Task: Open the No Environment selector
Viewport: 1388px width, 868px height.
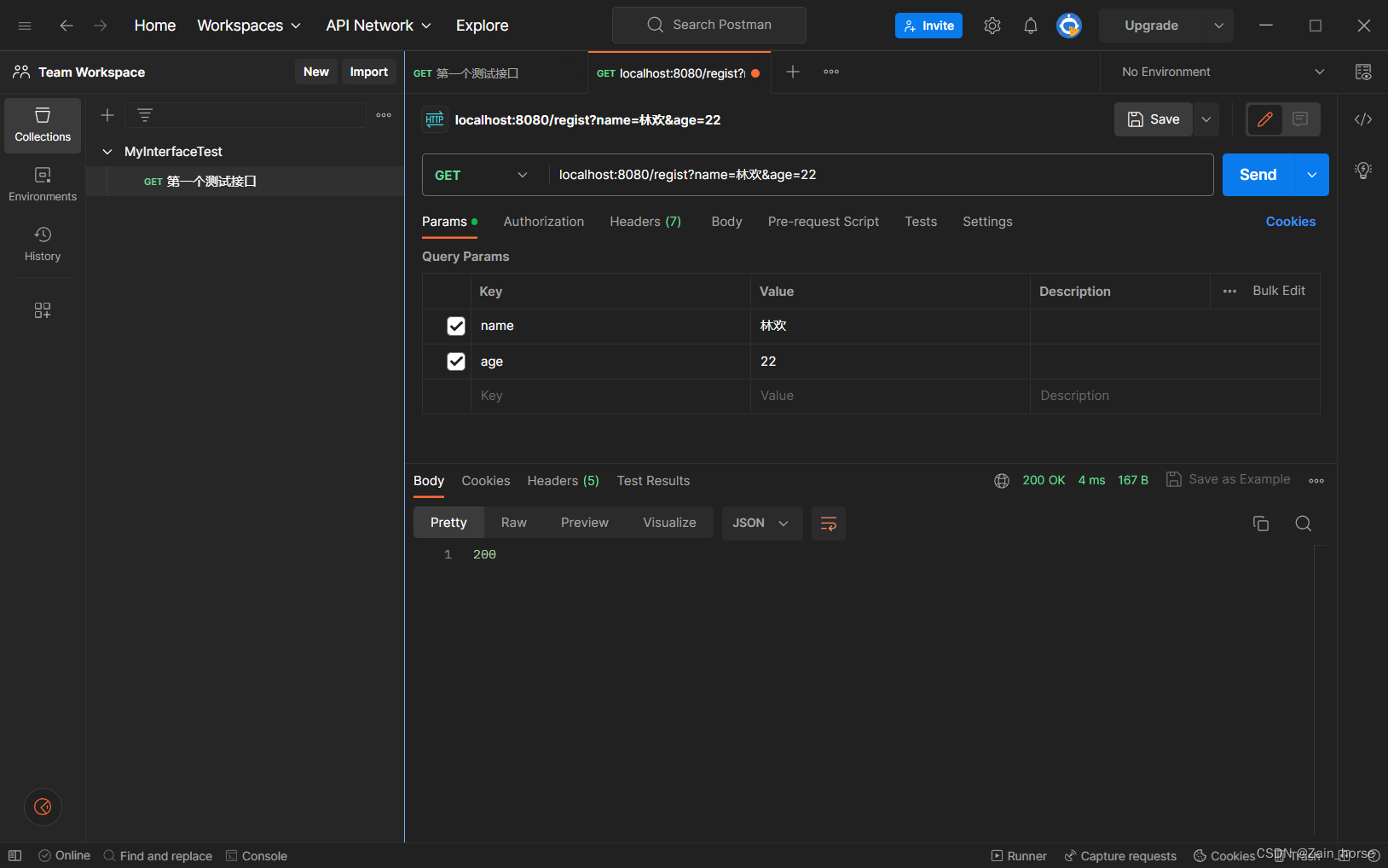Action: (x=1223, y=72)
